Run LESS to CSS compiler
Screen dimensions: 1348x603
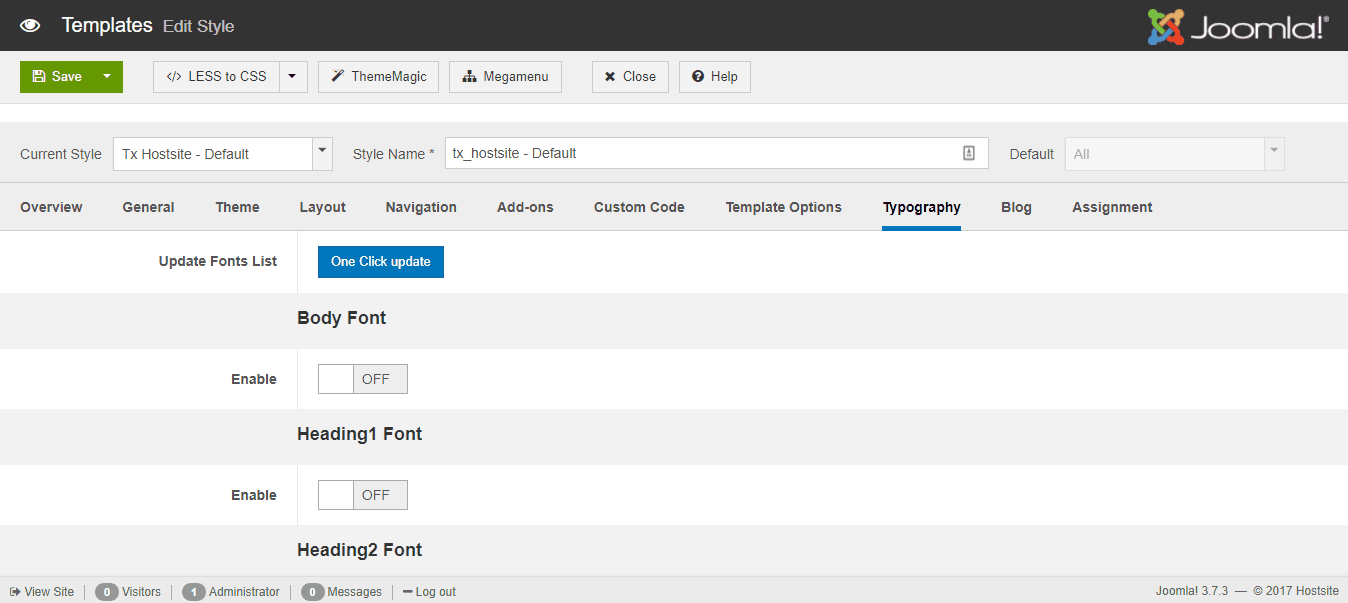pyautogui.click(x=215, y=76)
